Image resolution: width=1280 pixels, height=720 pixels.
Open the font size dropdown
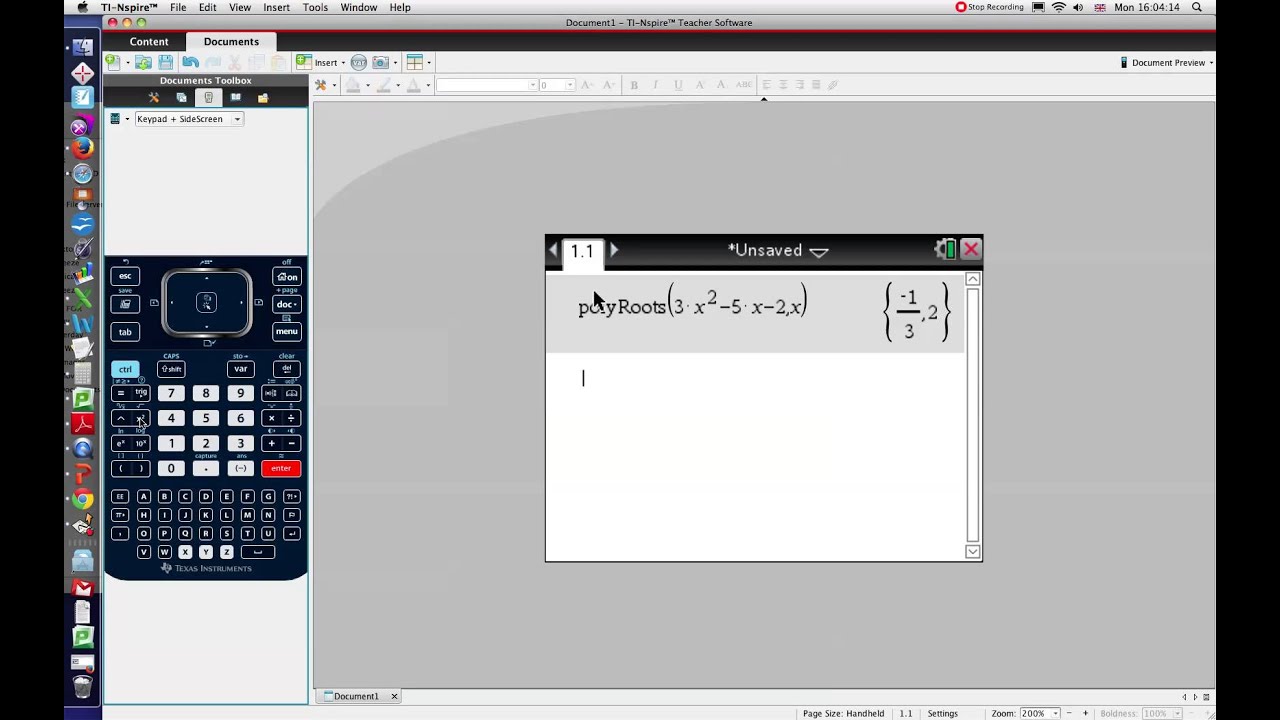tap(571, 85)
